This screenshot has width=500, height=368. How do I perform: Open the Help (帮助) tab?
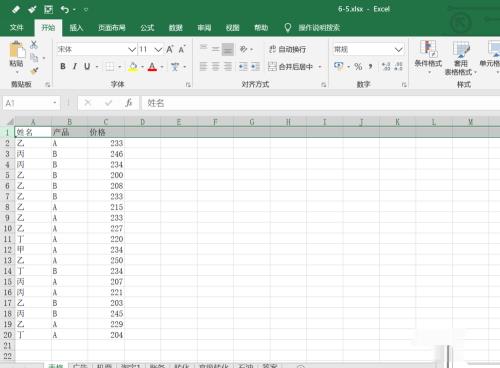[261, 28]
